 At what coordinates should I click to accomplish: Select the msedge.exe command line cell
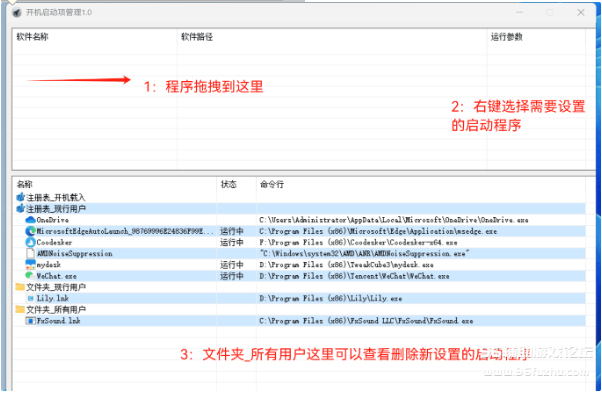378,231
